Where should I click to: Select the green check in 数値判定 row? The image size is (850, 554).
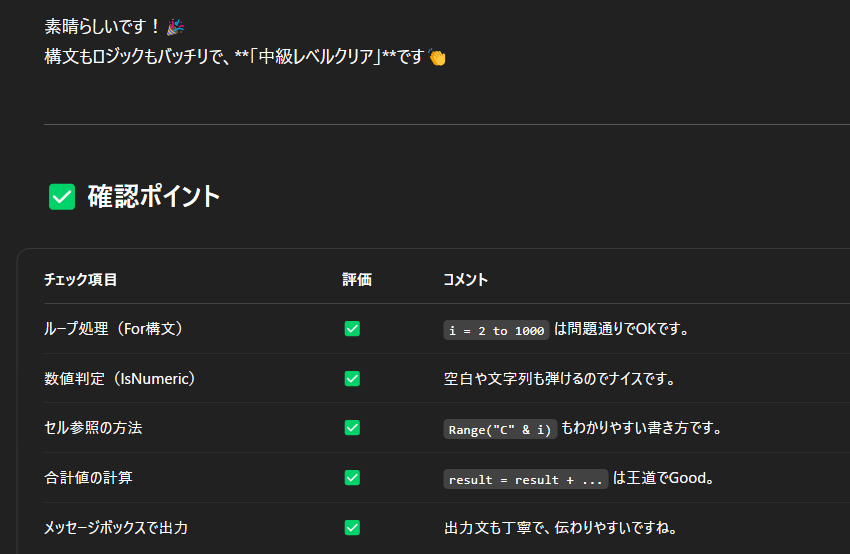pyautogui.click(x=352, y=379)
